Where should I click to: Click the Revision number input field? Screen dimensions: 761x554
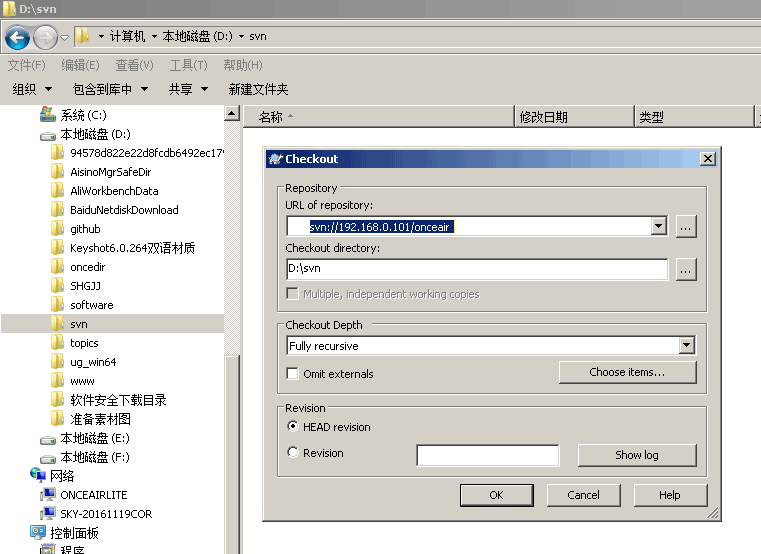pyautogui.click(x=487, y=455)
